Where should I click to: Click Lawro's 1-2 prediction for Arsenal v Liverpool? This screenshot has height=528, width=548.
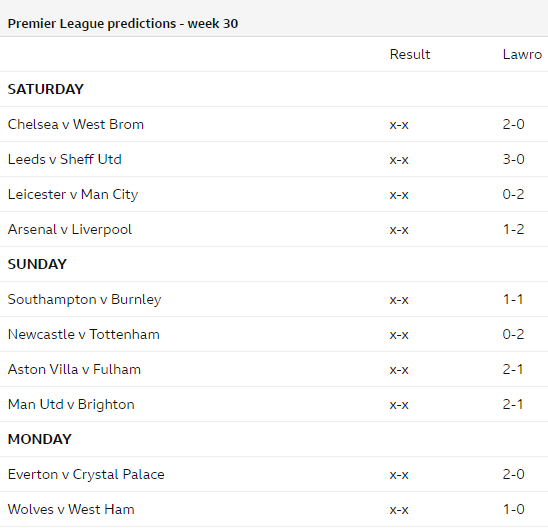[513, 229]
